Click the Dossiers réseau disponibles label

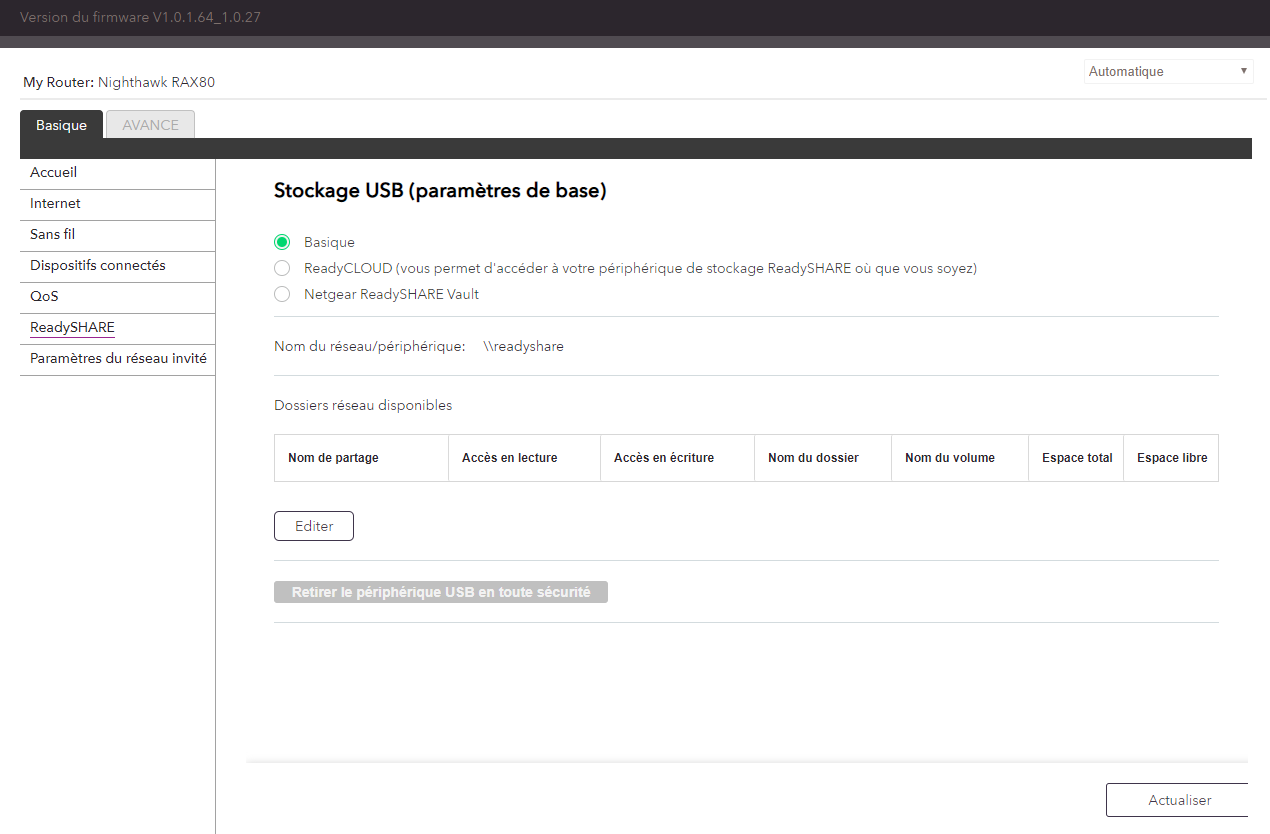(363, 405)
